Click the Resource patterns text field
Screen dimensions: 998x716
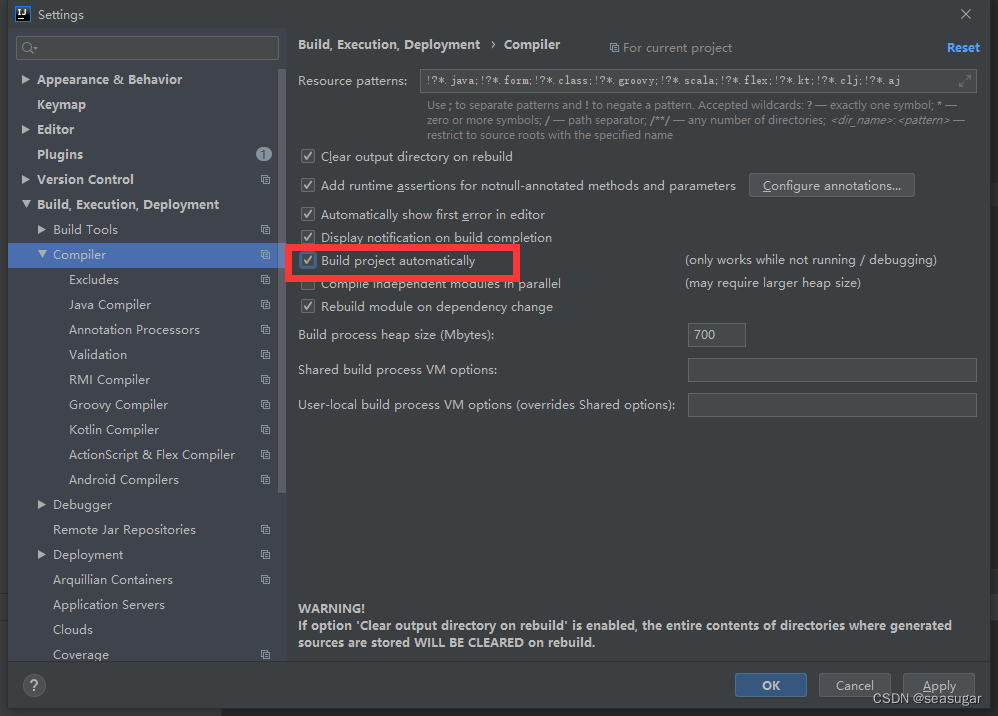[x=698, y=81]
